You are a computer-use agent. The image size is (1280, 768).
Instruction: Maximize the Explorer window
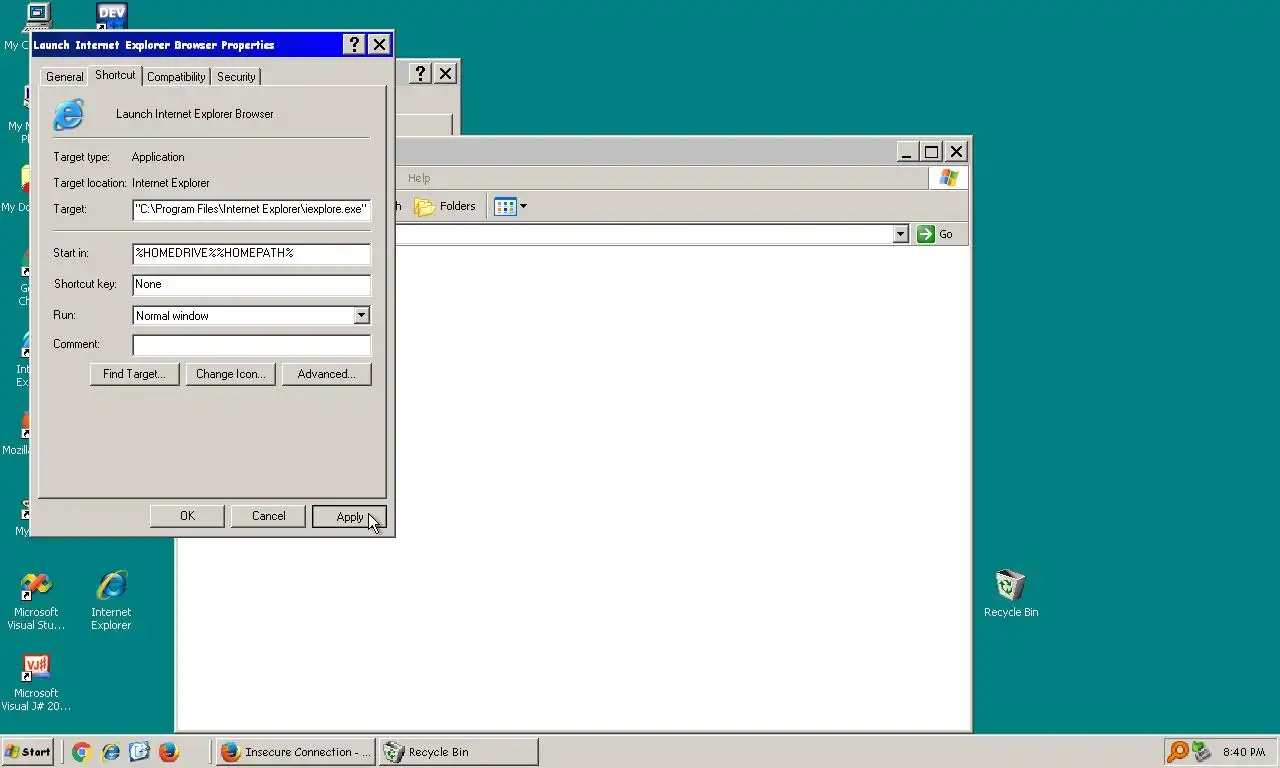[931, 151]
